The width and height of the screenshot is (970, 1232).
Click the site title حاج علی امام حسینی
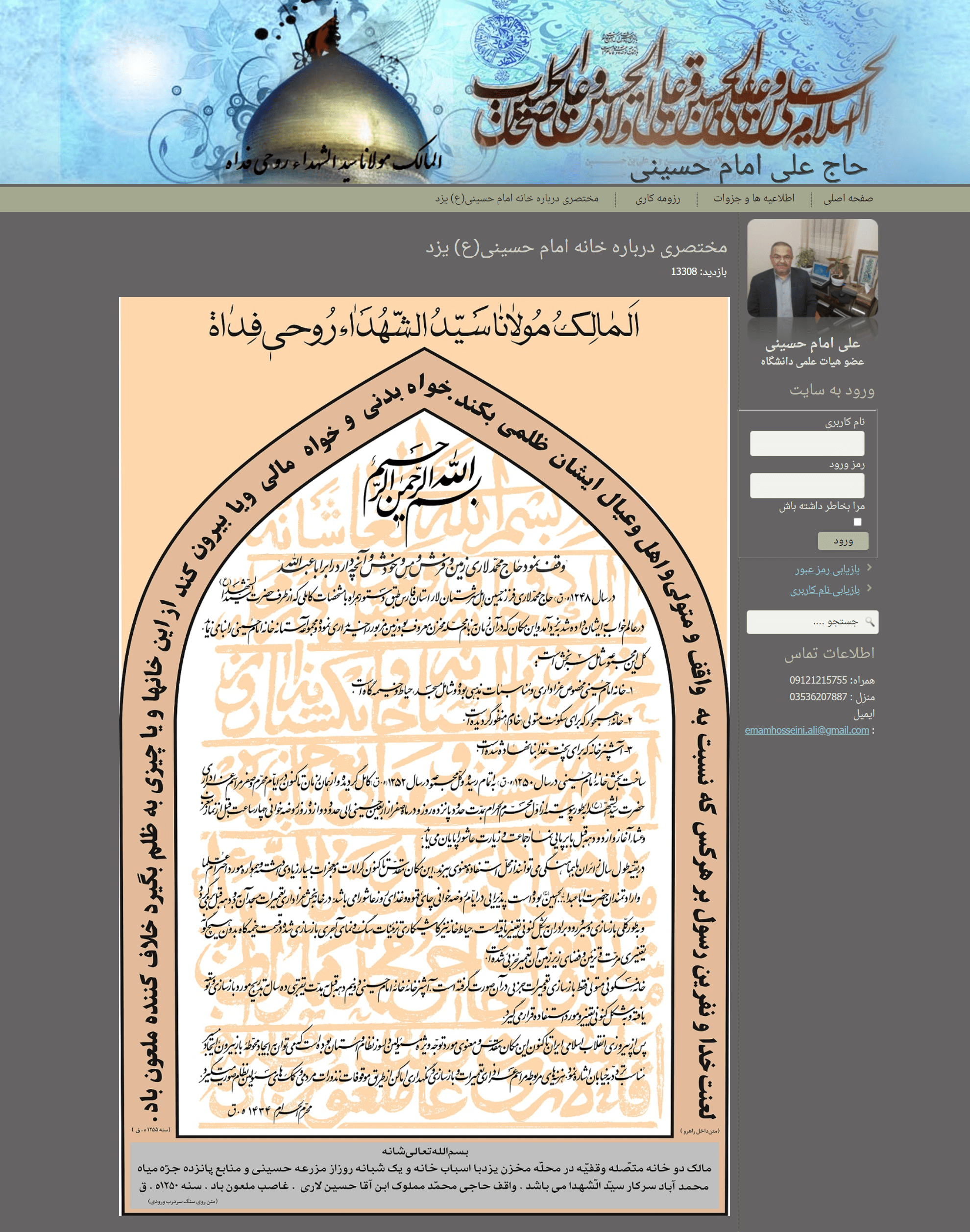pos(749,167)
